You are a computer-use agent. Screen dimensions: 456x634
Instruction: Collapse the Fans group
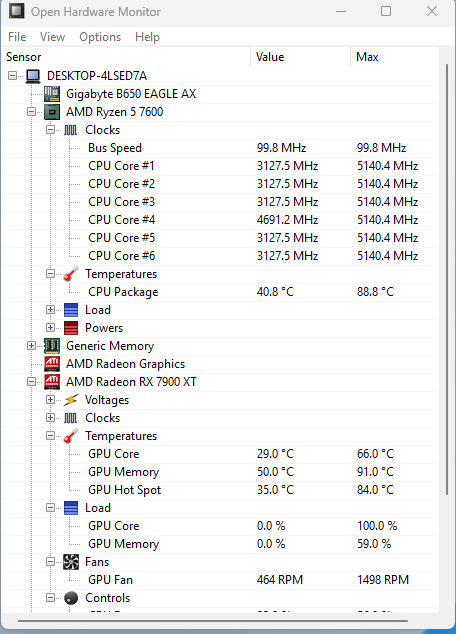[x=50, y=562]
